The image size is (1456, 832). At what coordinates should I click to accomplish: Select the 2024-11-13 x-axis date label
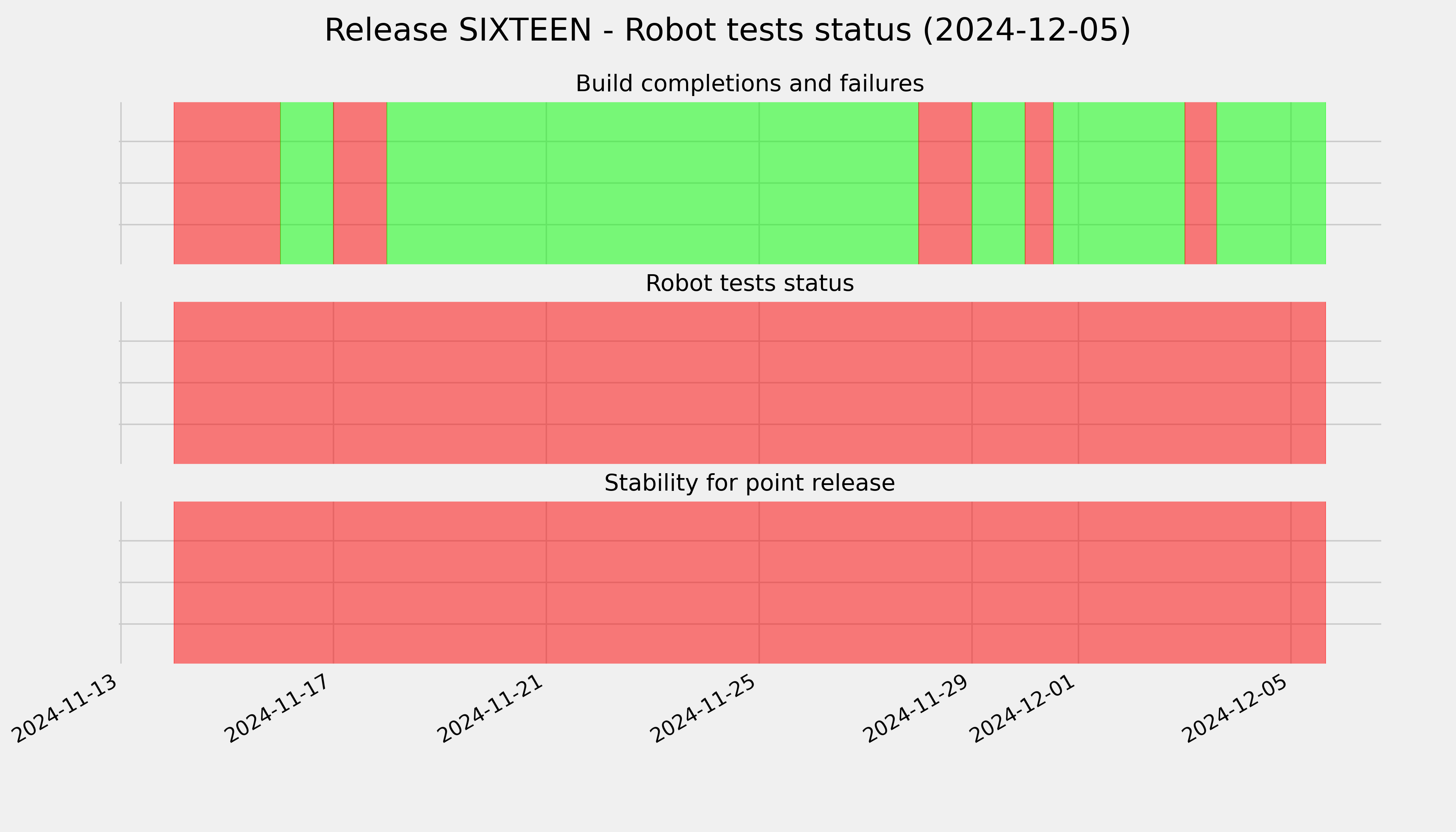pyautogui.click(x=68, y=709)
